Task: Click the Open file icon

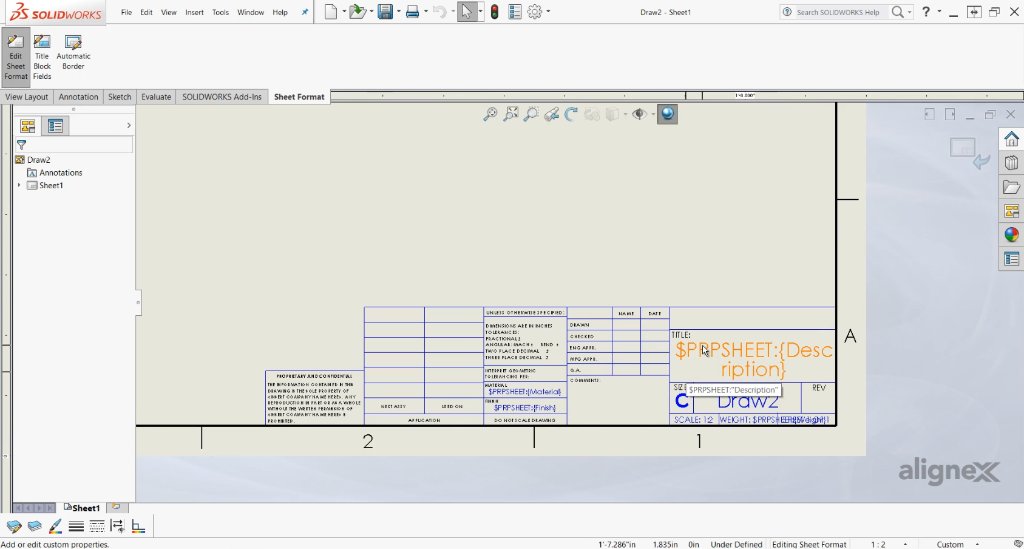Action: point(357,12)
